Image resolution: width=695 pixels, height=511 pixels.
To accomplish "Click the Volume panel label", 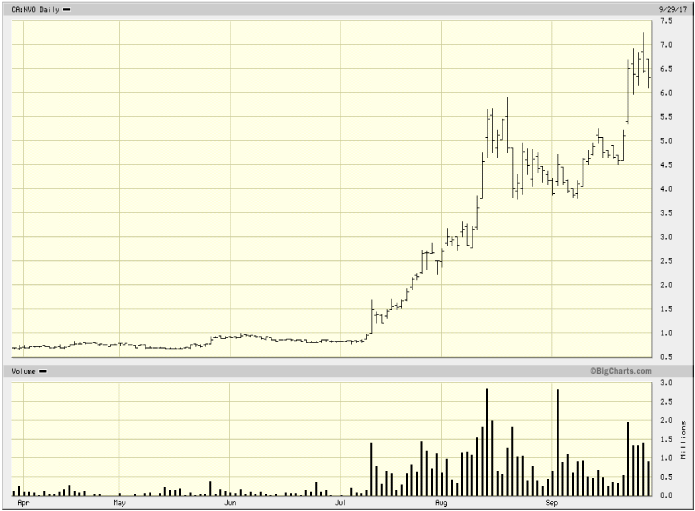I will click(x=24, y=371).
